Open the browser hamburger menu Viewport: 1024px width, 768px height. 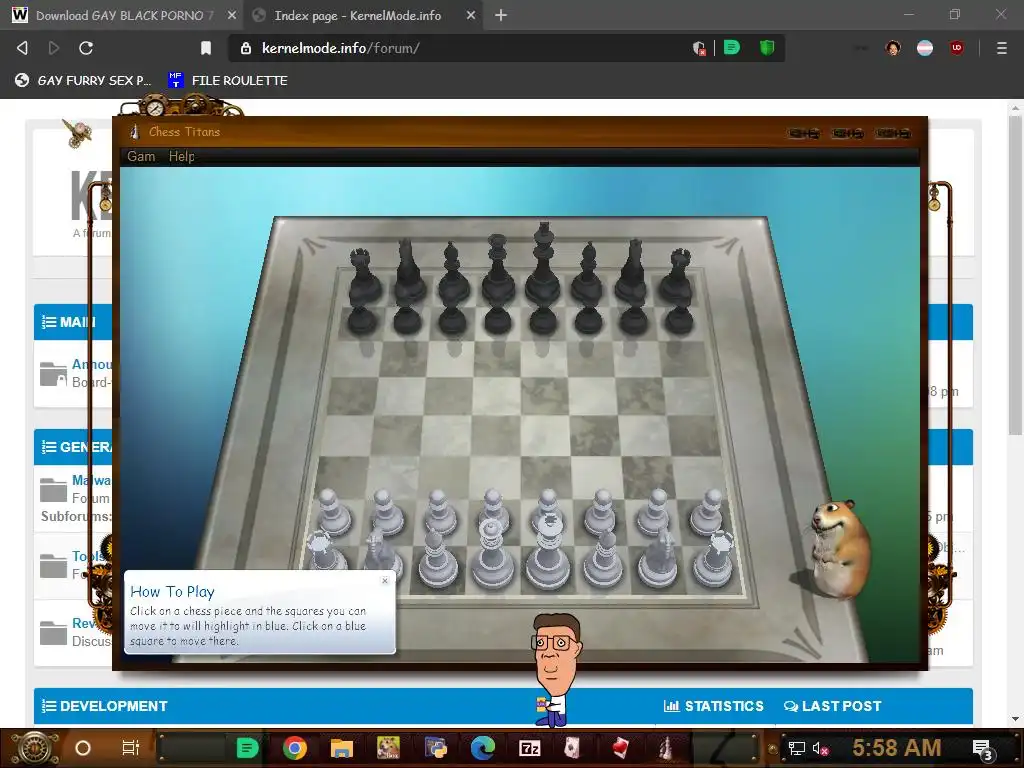click(1002, 48)
